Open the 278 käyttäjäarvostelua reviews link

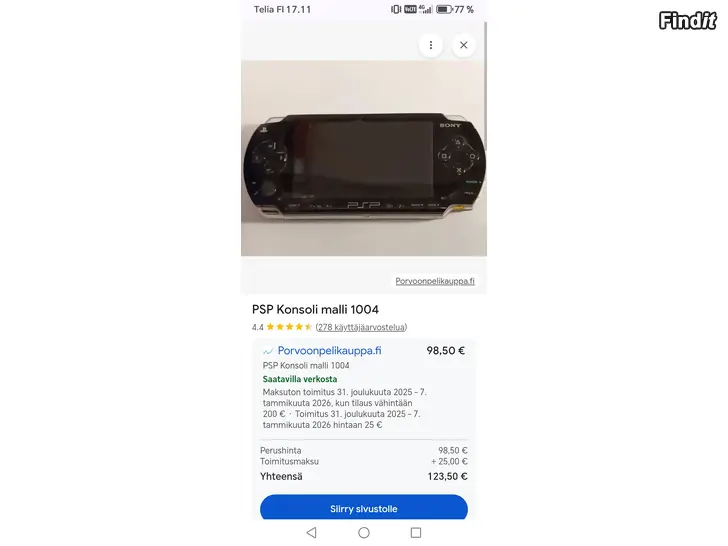pos(361,327)
